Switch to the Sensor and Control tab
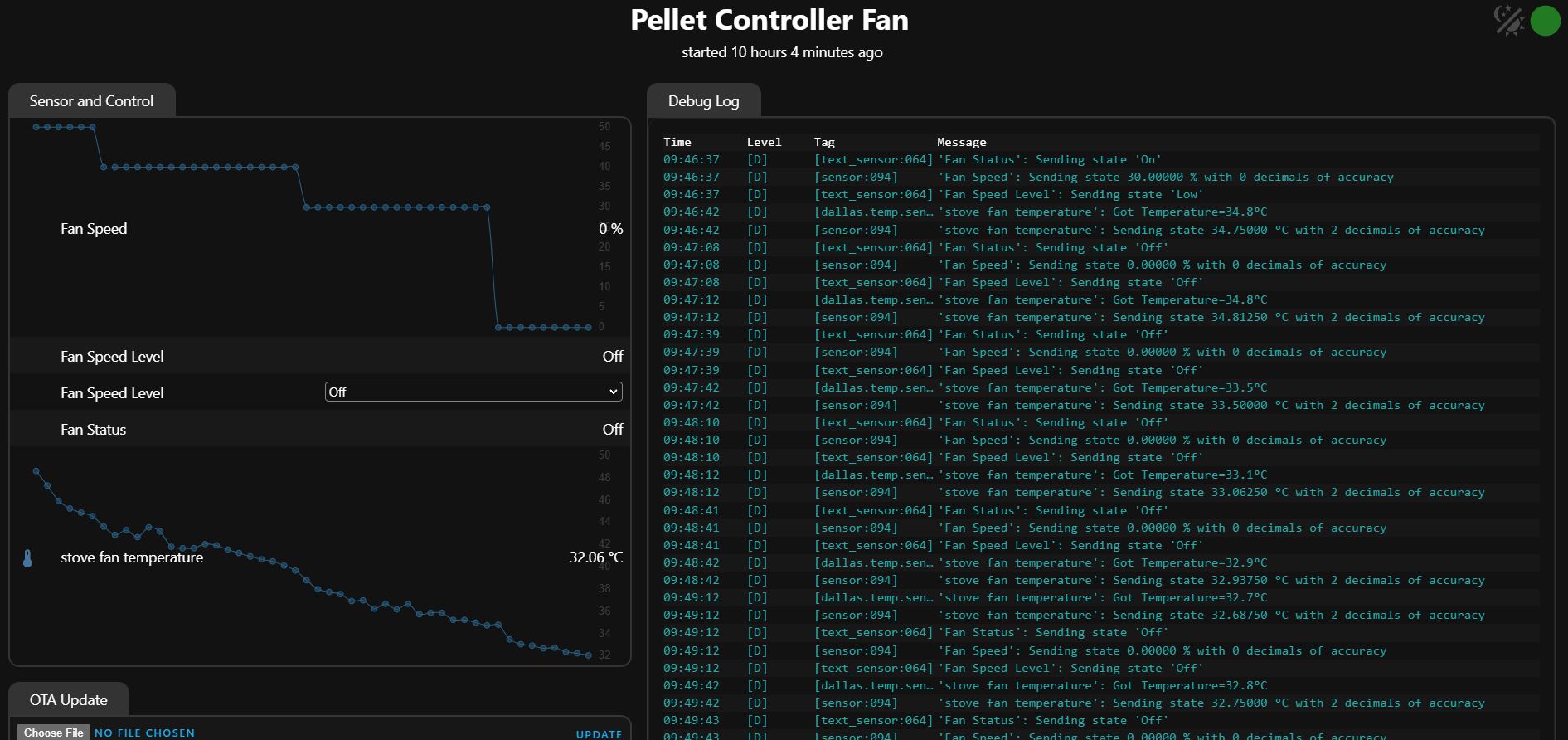This screenshot has width=1568, height=740. click(92, 100)
